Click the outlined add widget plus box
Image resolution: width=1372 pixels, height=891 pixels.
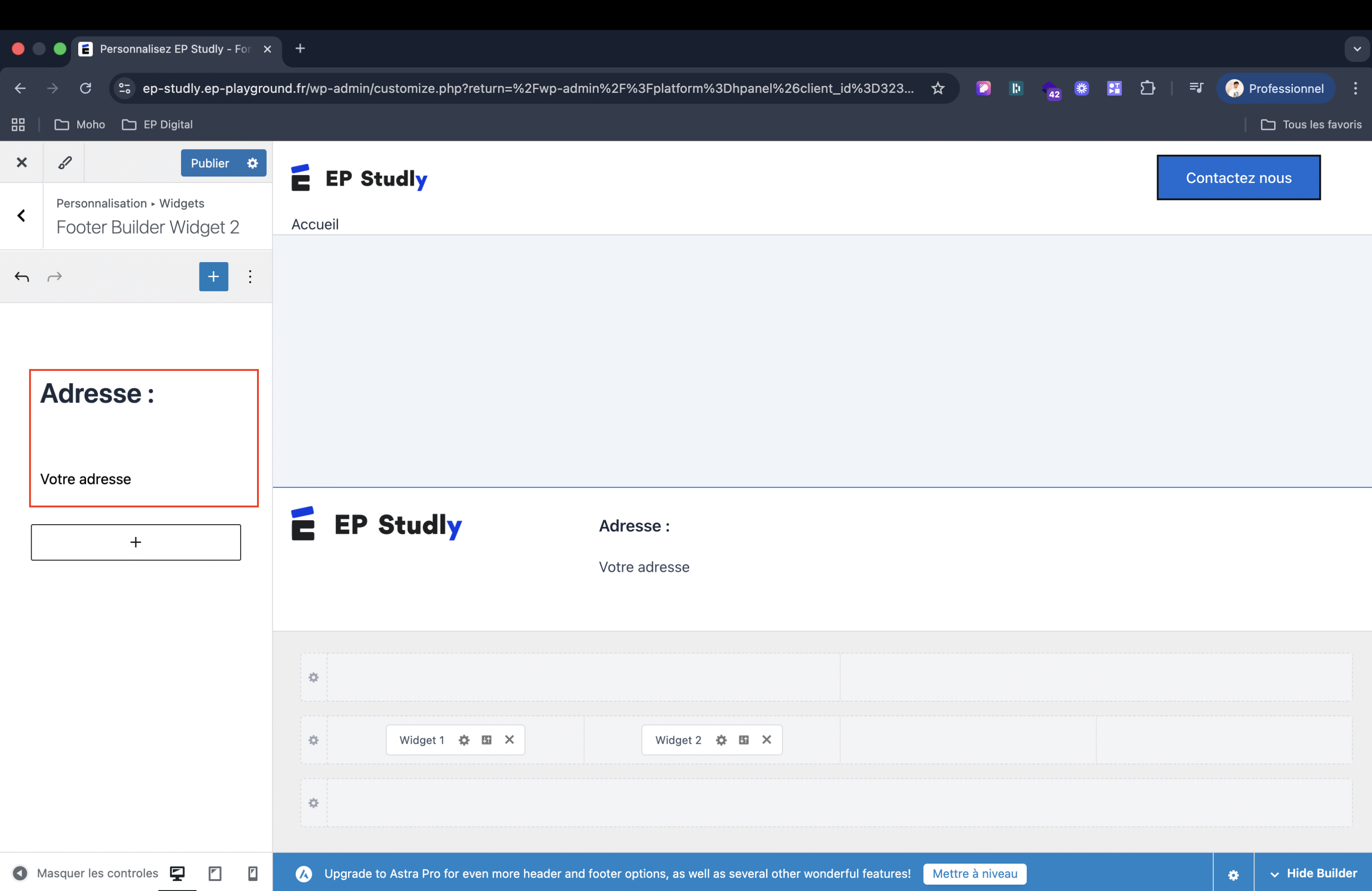(x=136, y=542)
